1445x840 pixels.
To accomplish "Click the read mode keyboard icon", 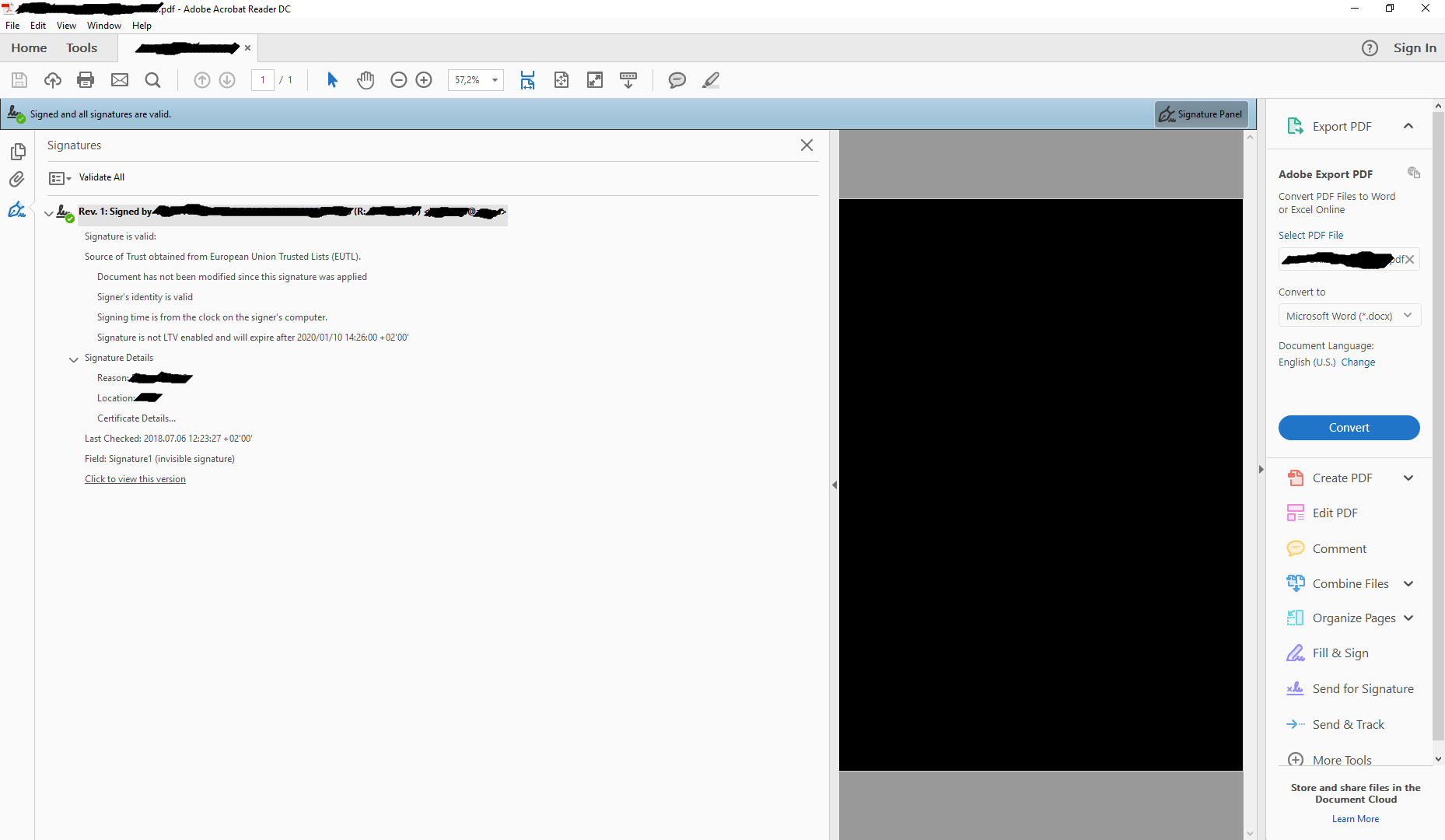I will (628, 80).
